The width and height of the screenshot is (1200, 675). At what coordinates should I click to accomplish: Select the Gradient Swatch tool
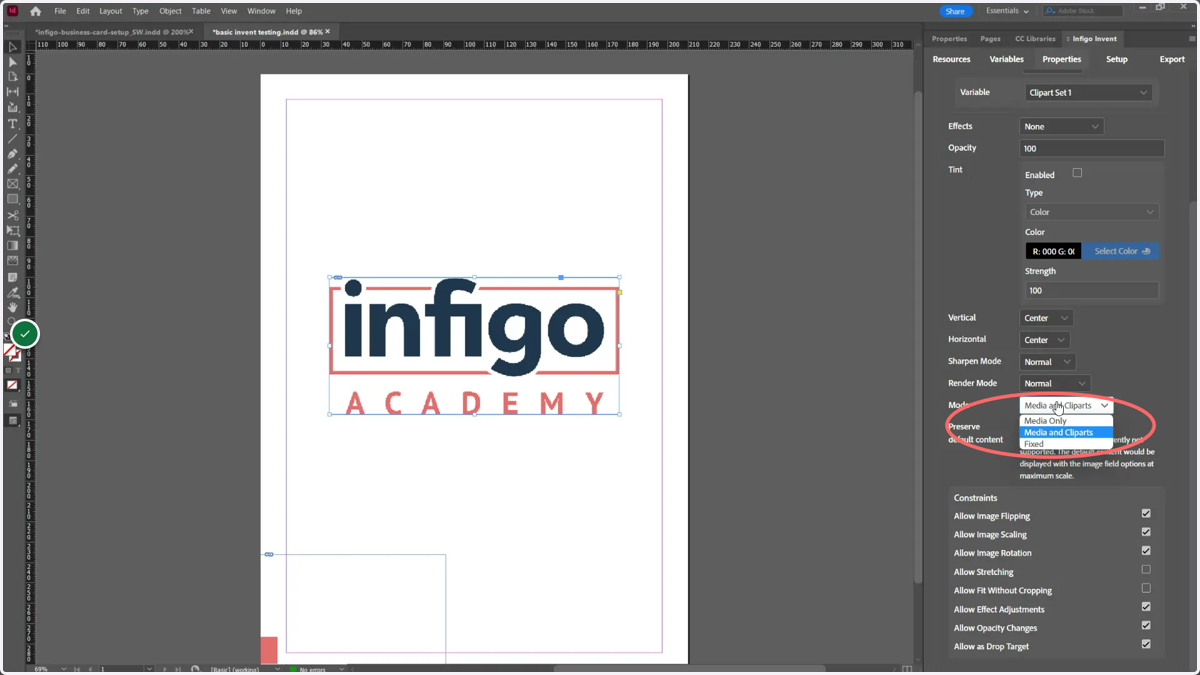coord(13,246)
